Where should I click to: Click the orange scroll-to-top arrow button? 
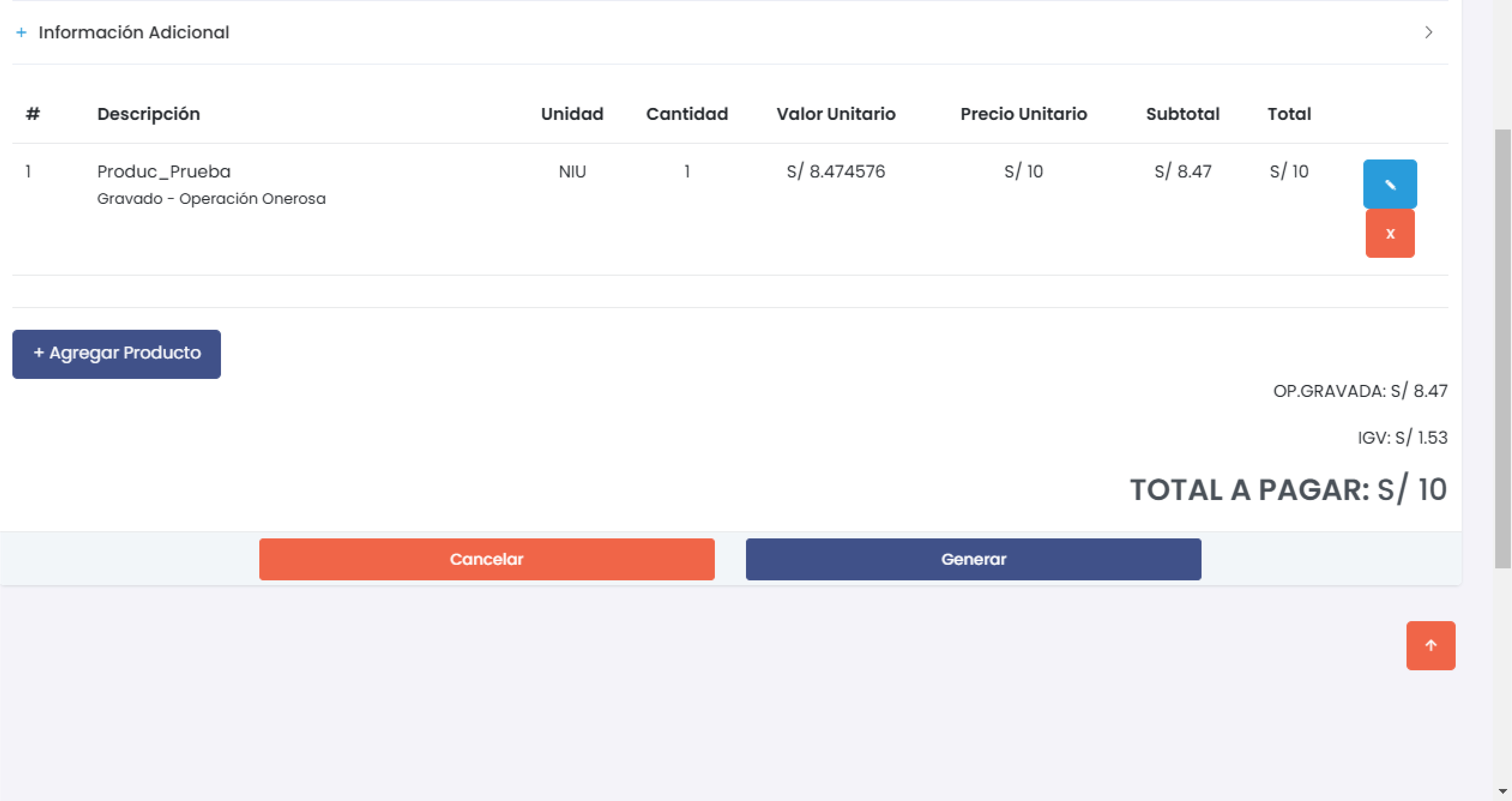coord(1430,646)
